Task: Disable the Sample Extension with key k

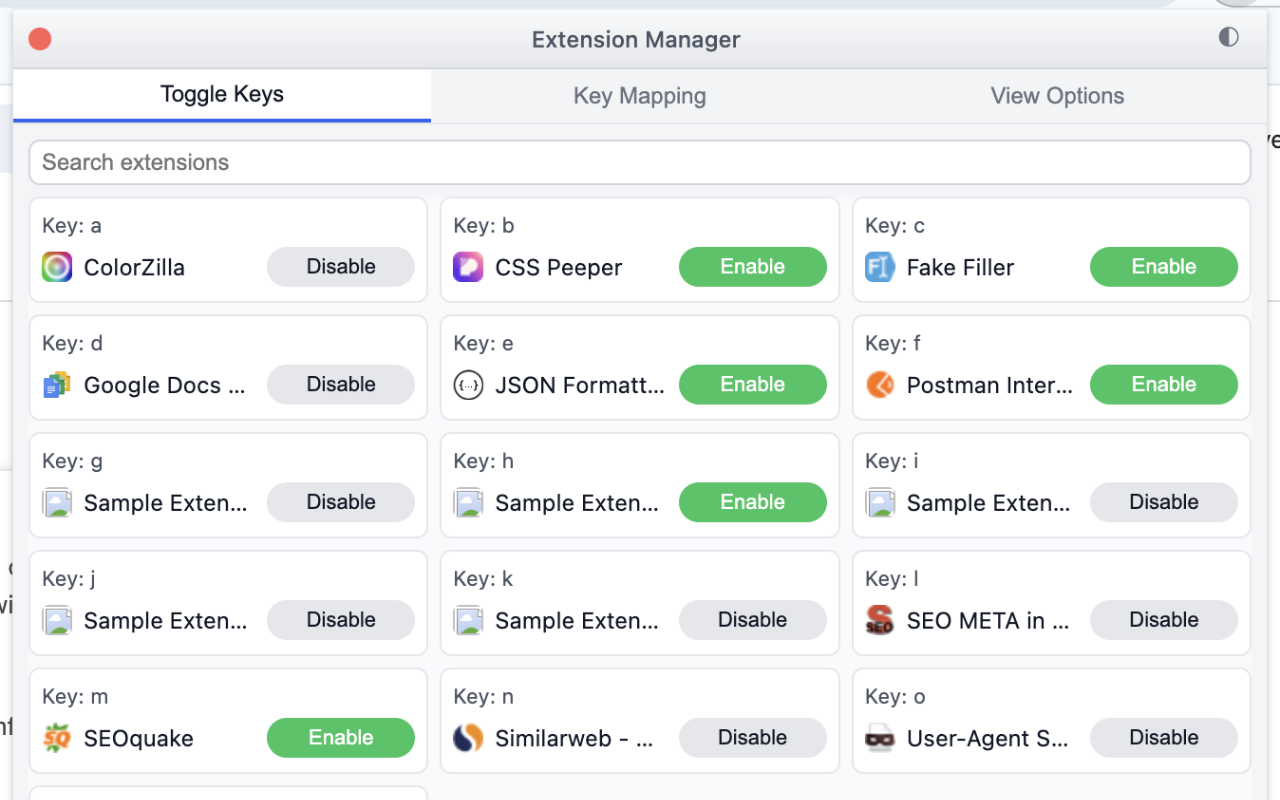Action: (x=753, y=621)
